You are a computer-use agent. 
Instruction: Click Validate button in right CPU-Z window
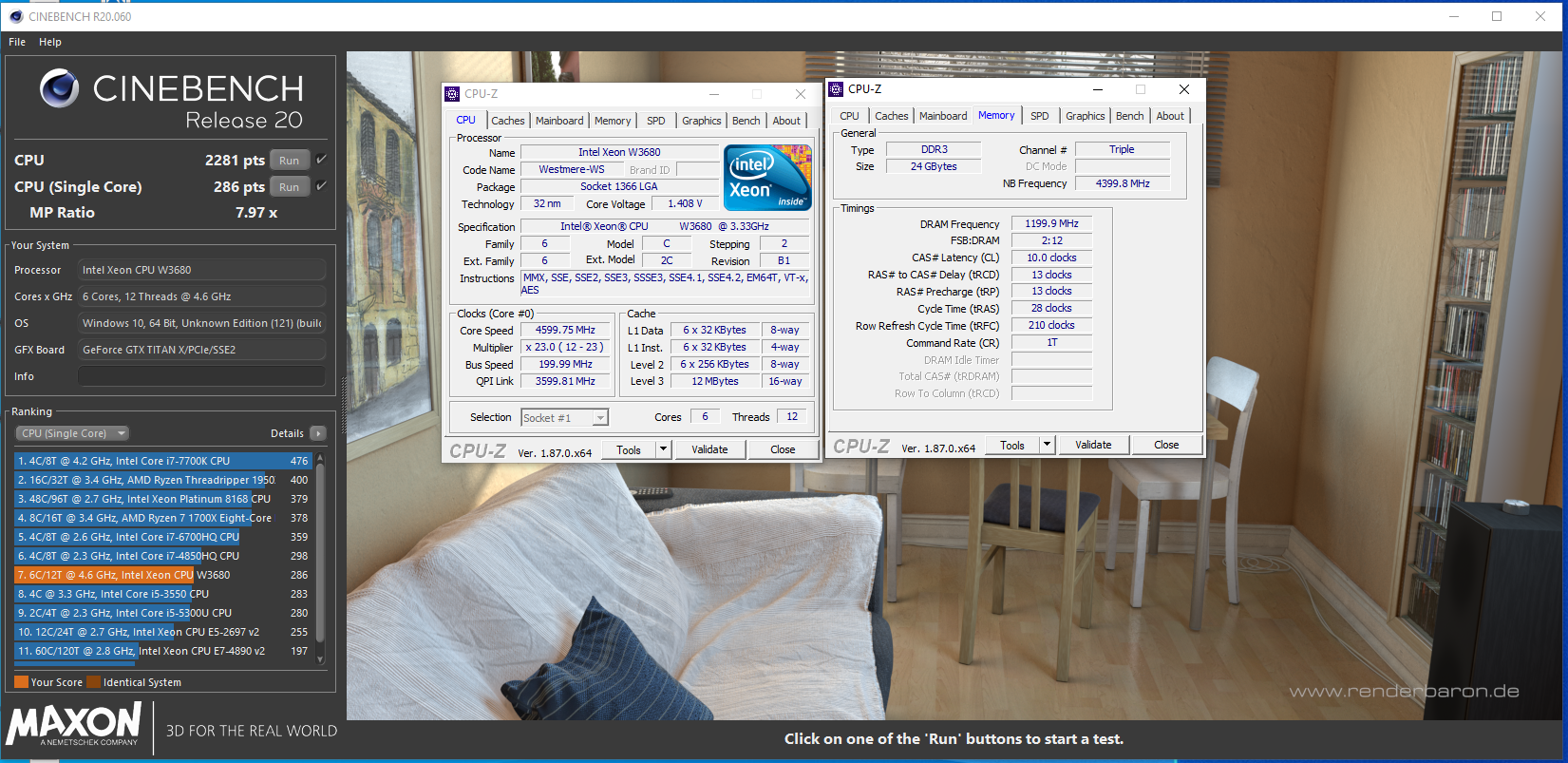tap(1093, 445)
